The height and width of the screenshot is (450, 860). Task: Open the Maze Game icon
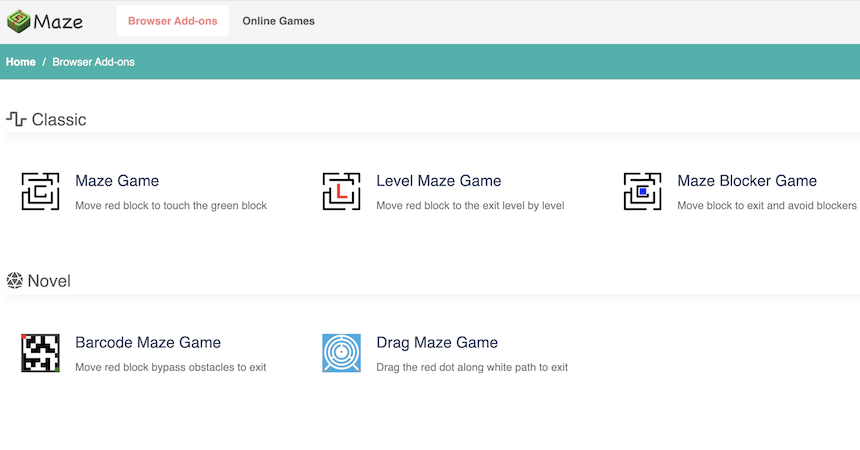pyautogui.click(x=41, y=191)
